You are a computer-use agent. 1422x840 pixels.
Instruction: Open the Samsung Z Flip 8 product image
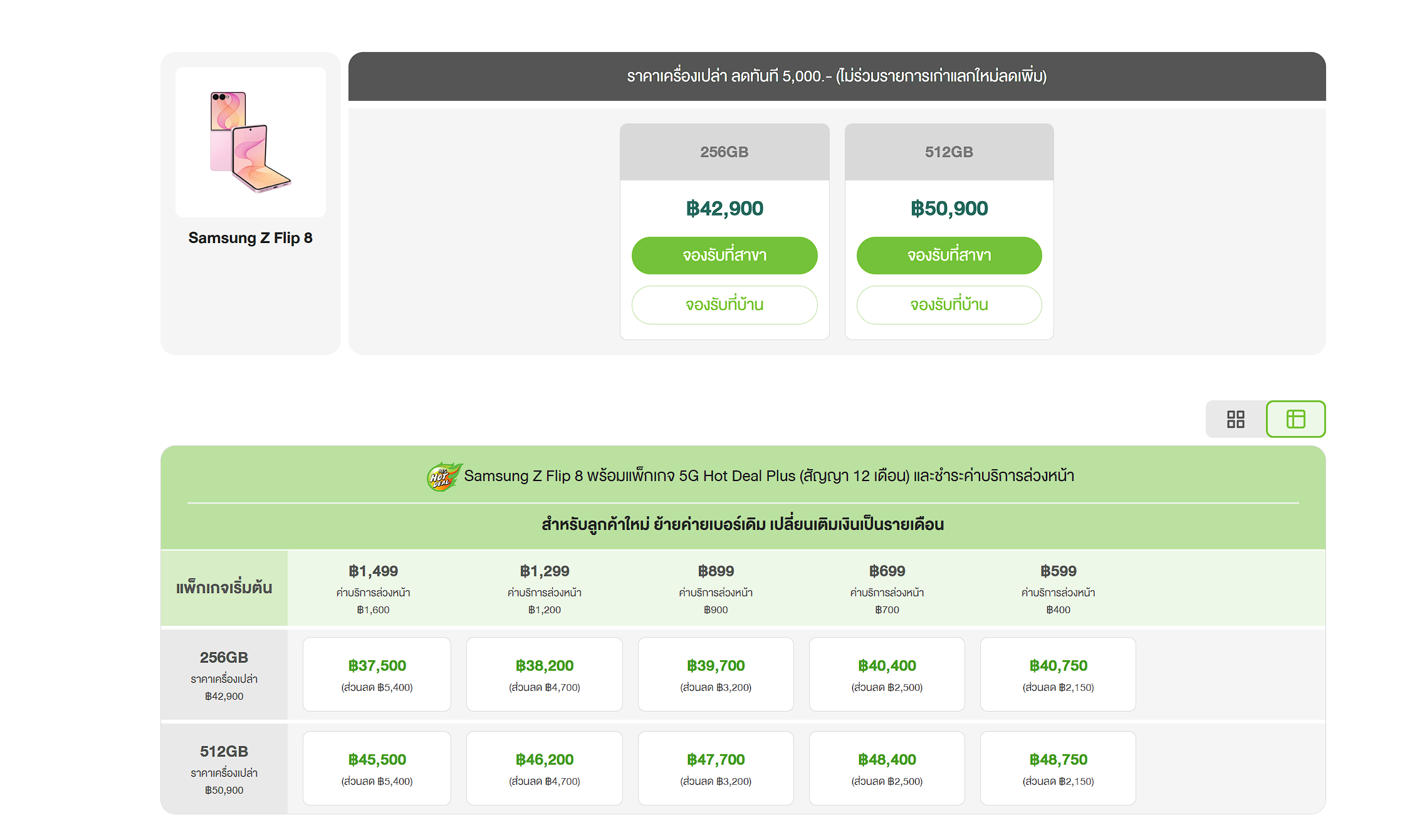pos(251,142)
